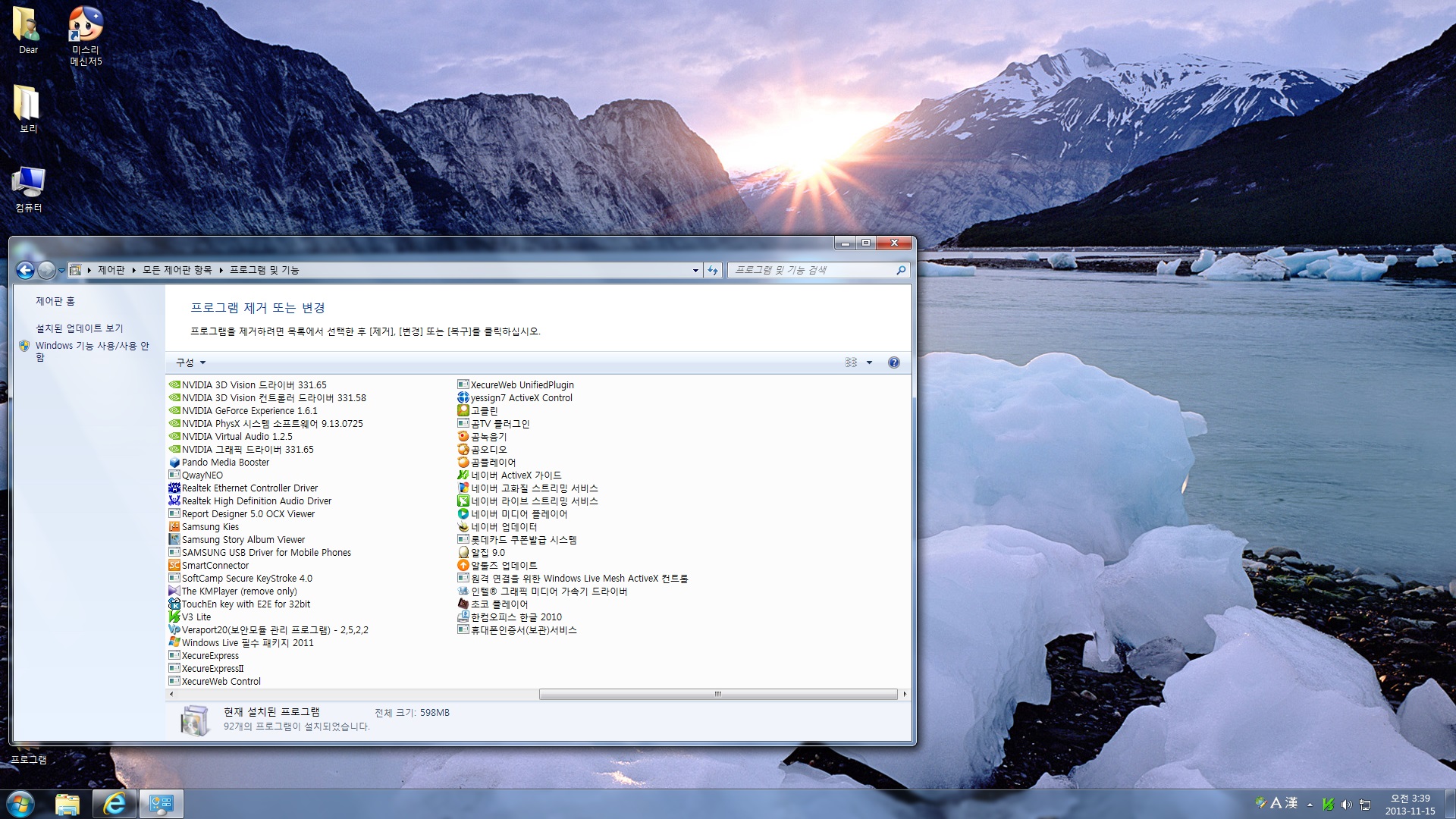The image size is (1456, 819).
Task: Show hidden tray icons arrow
Action: (1310, 805)
